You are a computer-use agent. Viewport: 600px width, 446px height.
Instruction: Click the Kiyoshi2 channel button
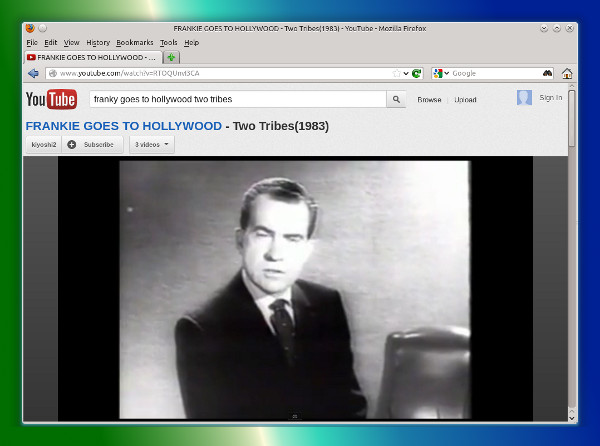tap(44, 145)
